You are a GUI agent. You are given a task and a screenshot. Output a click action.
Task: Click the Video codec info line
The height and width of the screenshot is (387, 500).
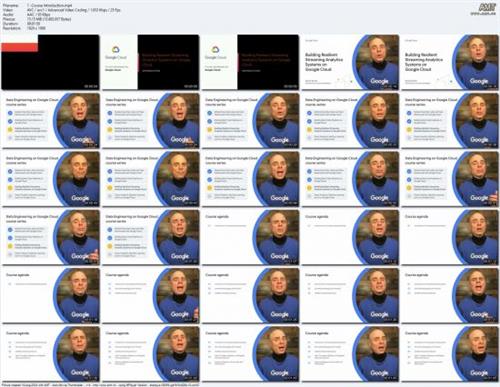coord(61,10)
